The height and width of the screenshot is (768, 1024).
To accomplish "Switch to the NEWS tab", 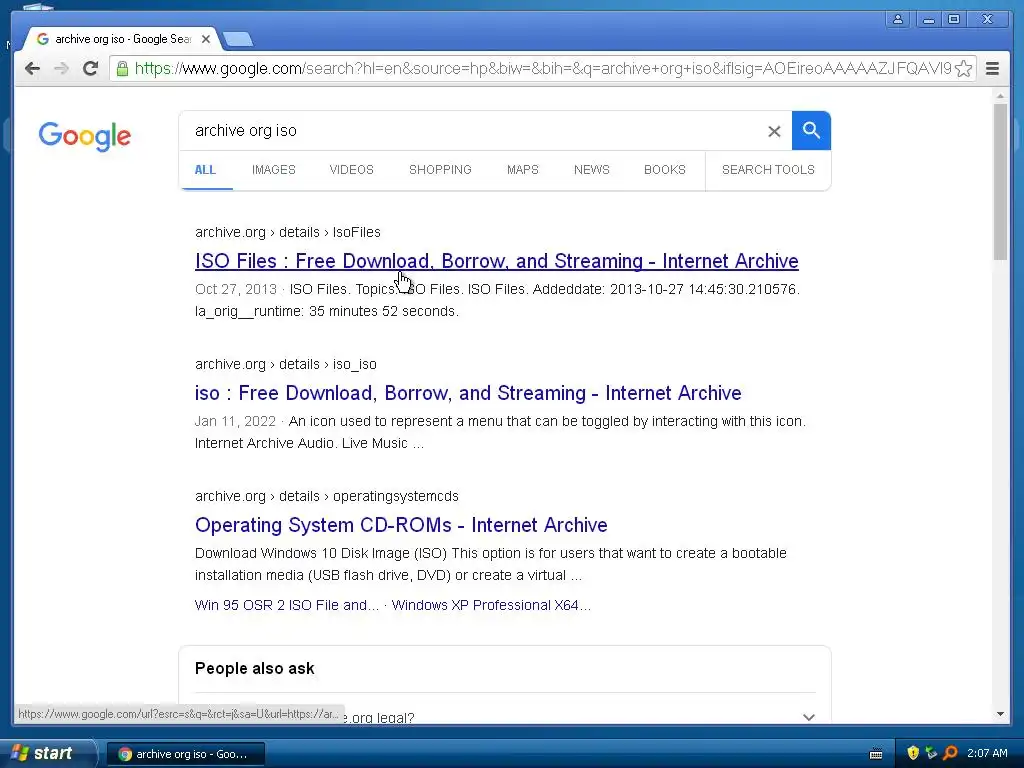I will pos(592,170).
